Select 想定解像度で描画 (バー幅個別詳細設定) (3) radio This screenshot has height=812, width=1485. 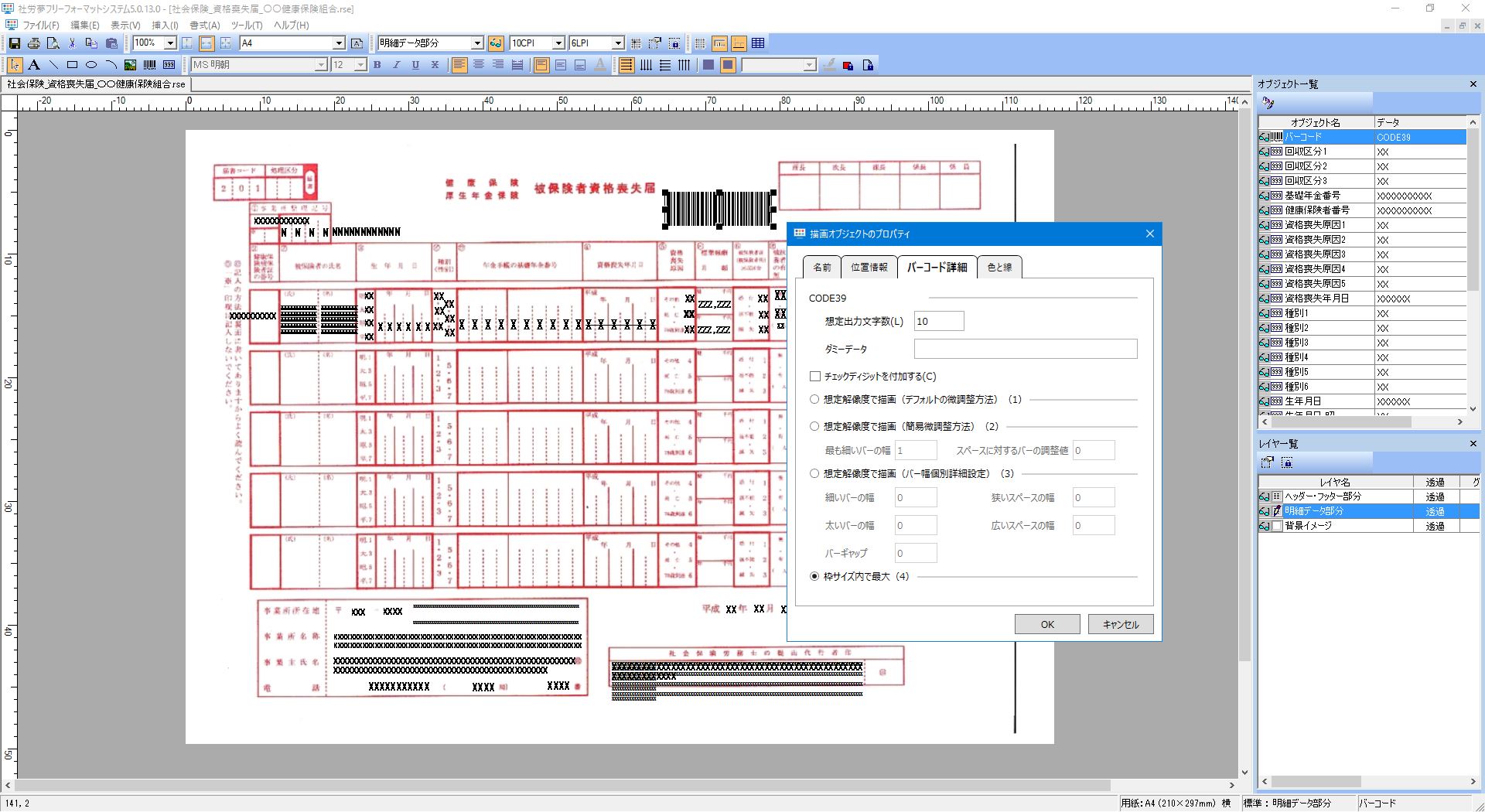(x=814, y=473)
